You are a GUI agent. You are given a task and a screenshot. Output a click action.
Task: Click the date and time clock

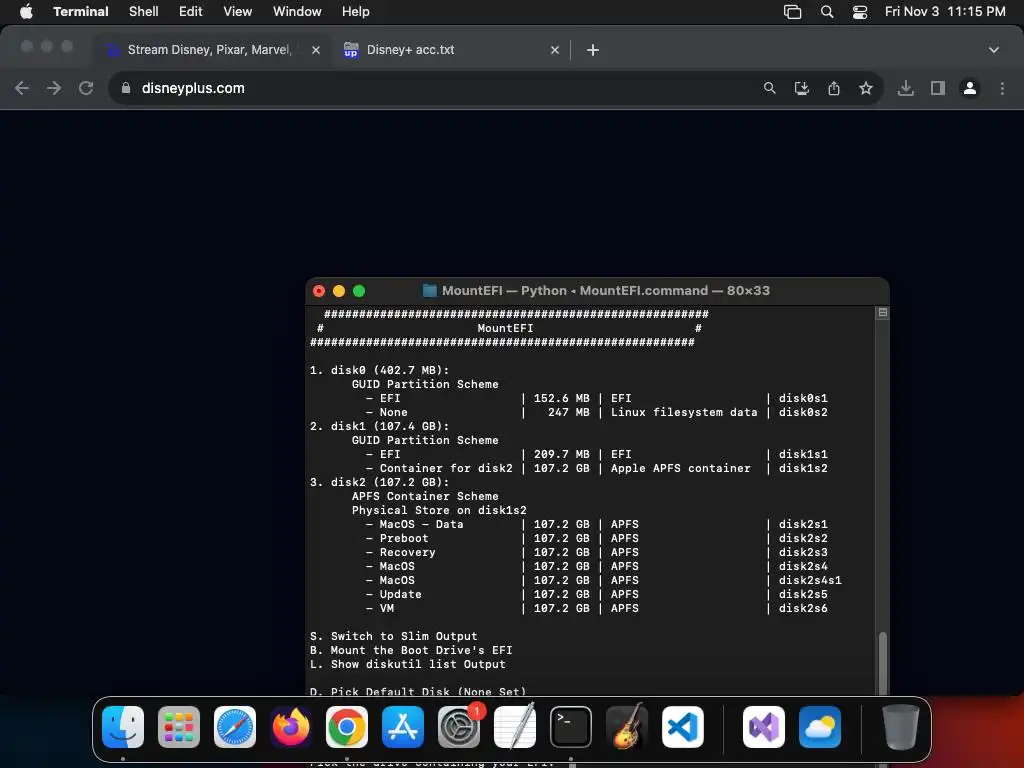944,12
